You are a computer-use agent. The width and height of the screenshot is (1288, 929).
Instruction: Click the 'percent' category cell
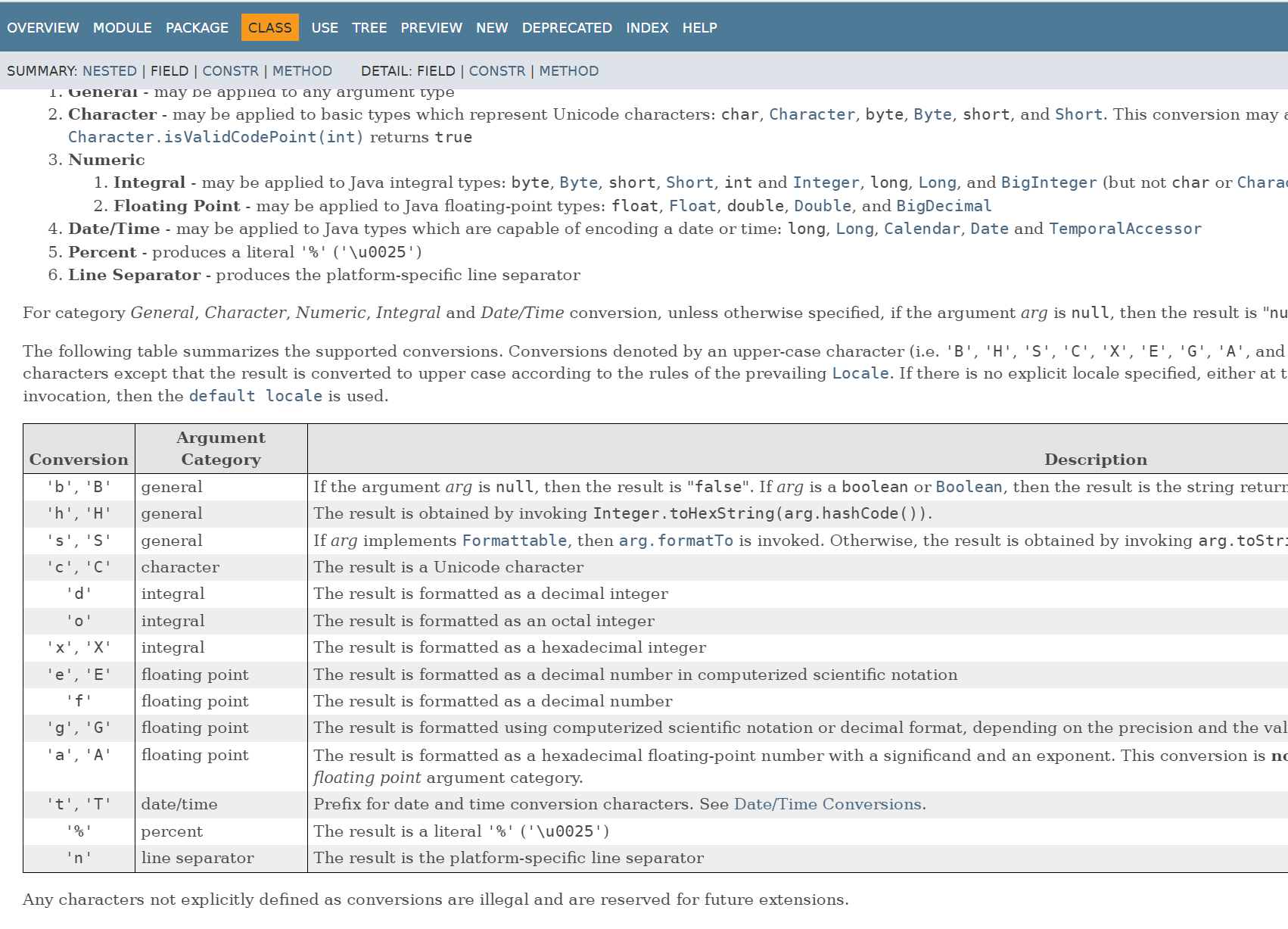(221, 831)
